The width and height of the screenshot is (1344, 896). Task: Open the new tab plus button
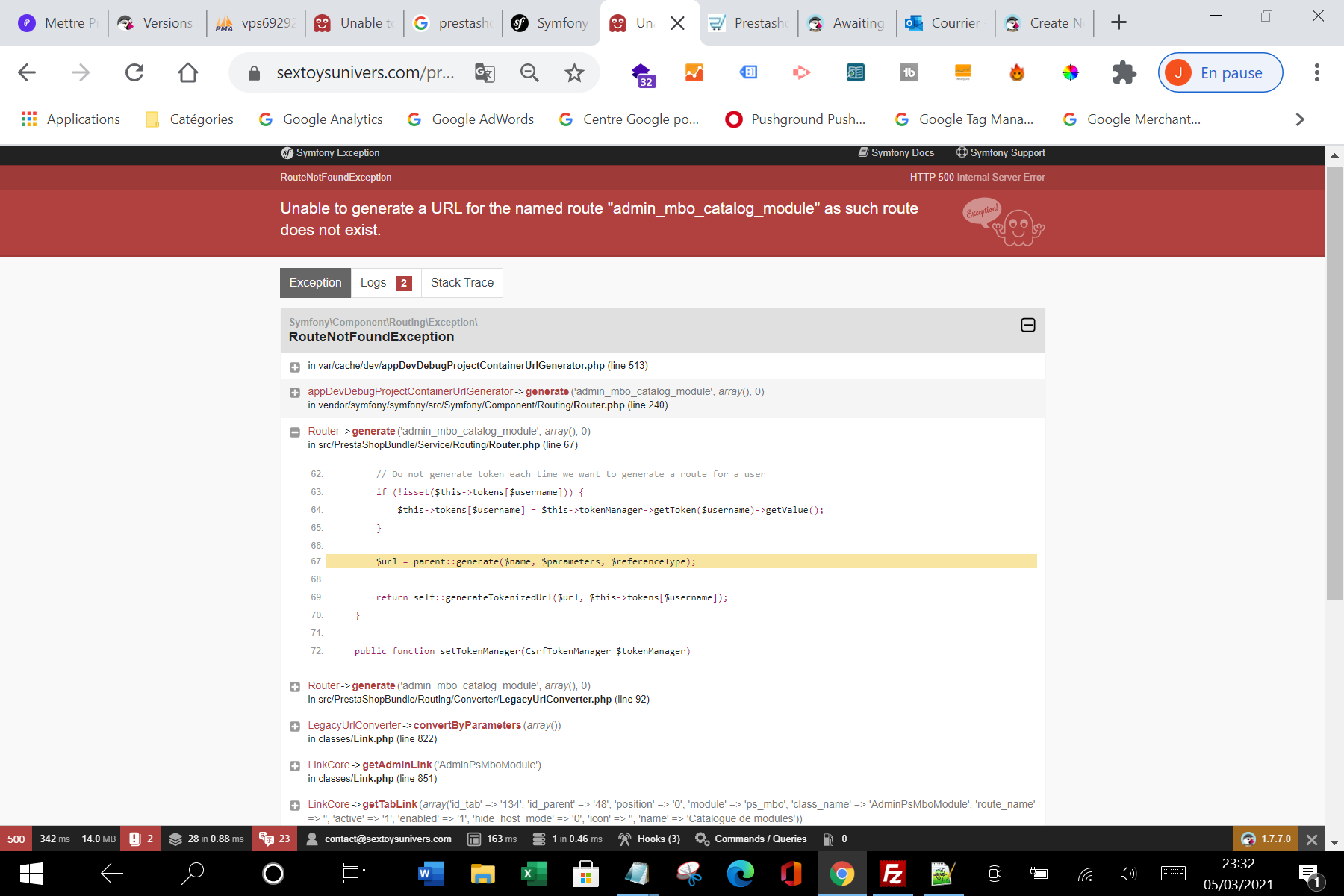(1119, 22)
